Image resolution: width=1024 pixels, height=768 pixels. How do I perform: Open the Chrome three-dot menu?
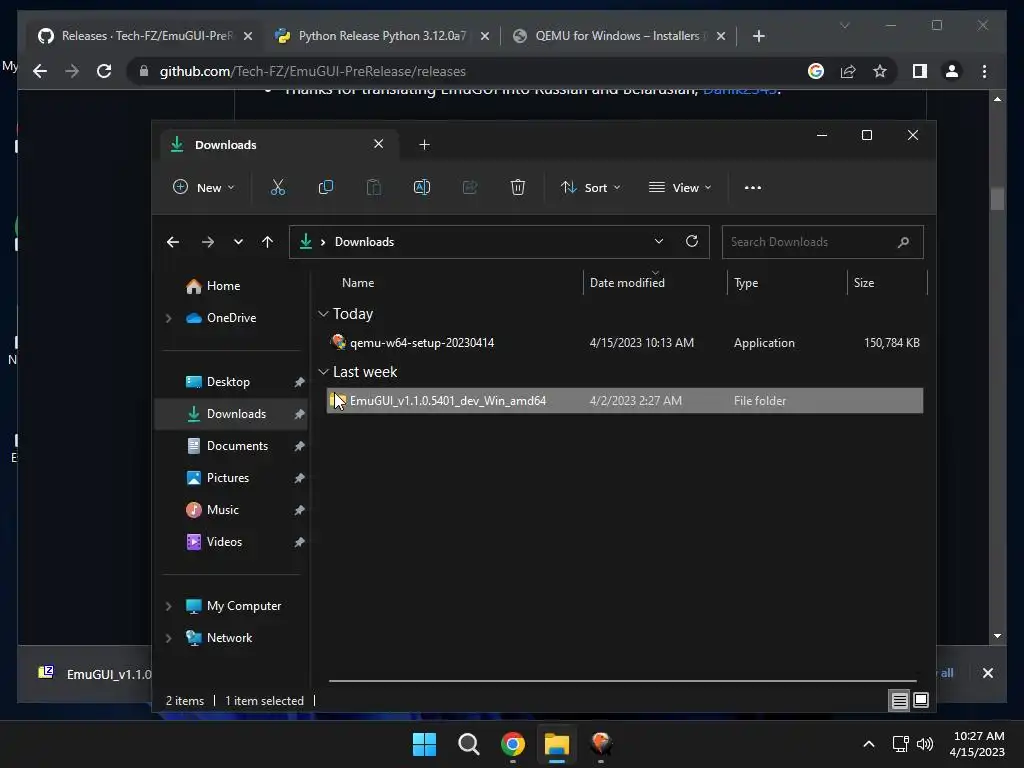(x=984, y=71)
